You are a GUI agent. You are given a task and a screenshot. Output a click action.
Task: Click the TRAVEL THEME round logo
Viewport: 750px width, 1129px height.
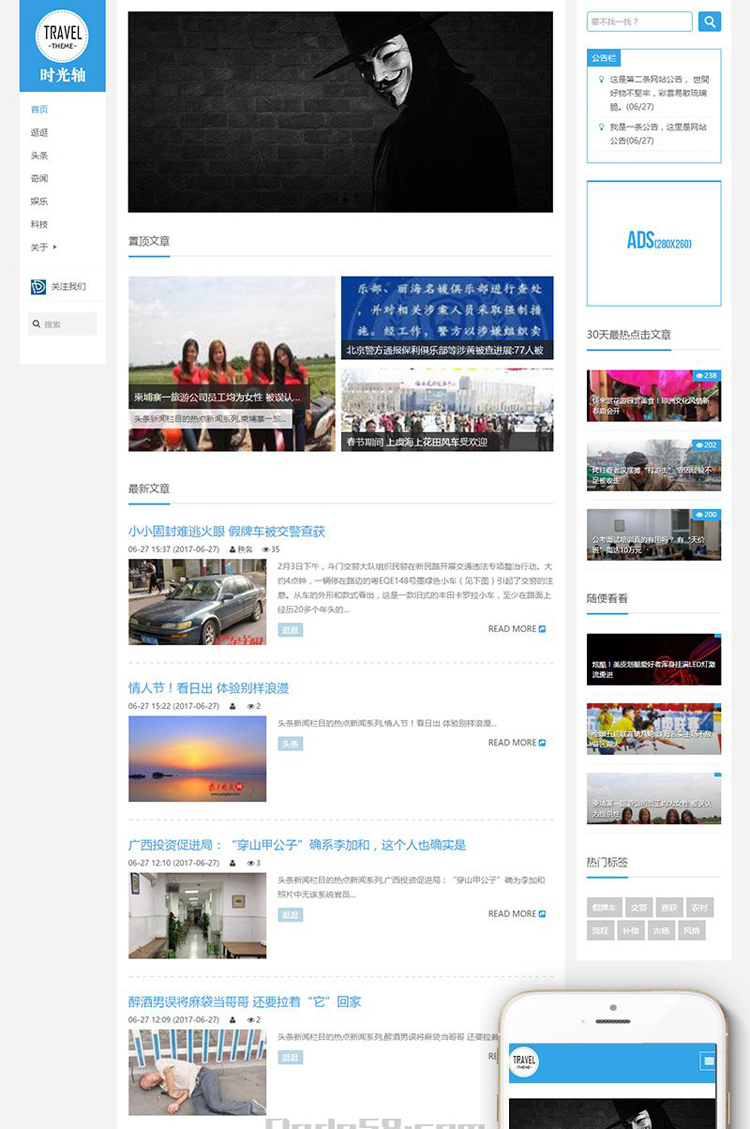tap(63, 35)
